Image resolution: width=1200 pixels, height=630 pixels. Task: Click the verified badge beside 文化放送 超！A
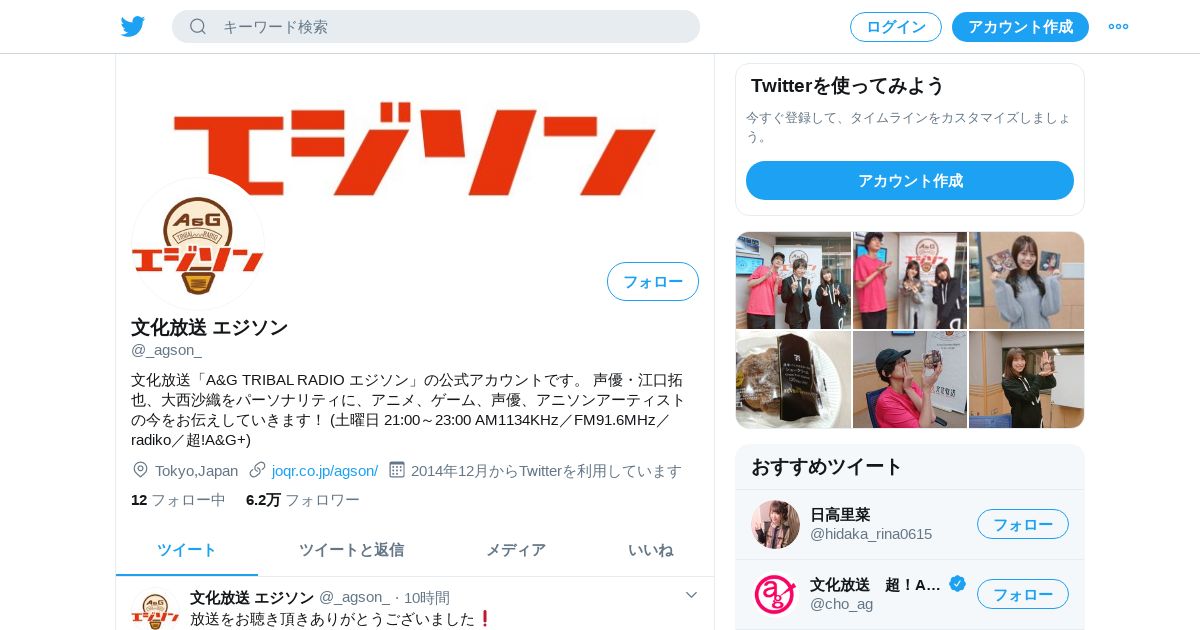957,584
